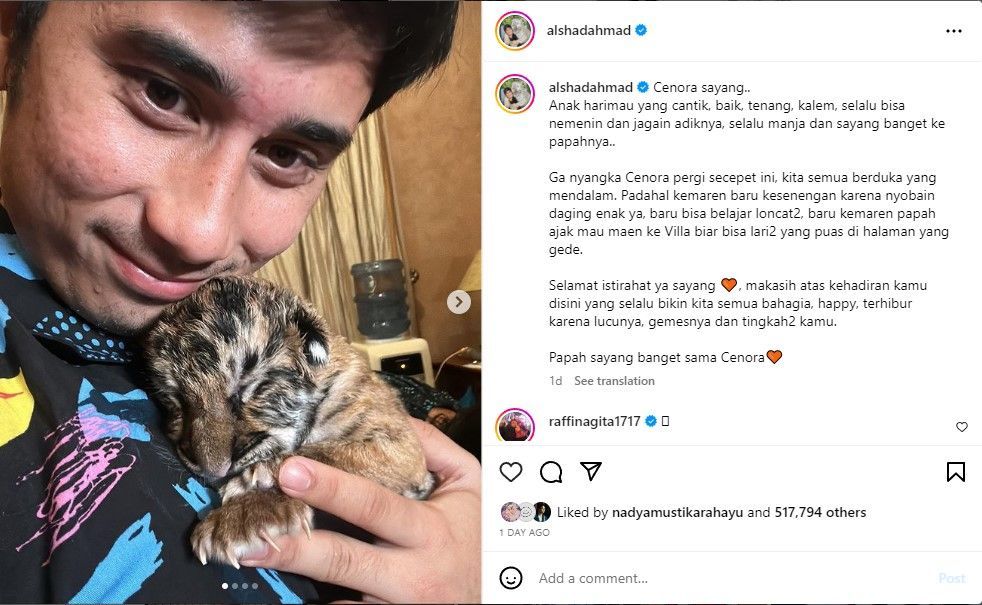
Task: Click raffinagita1717 avatar thumbnail
Action: [515, 425]
